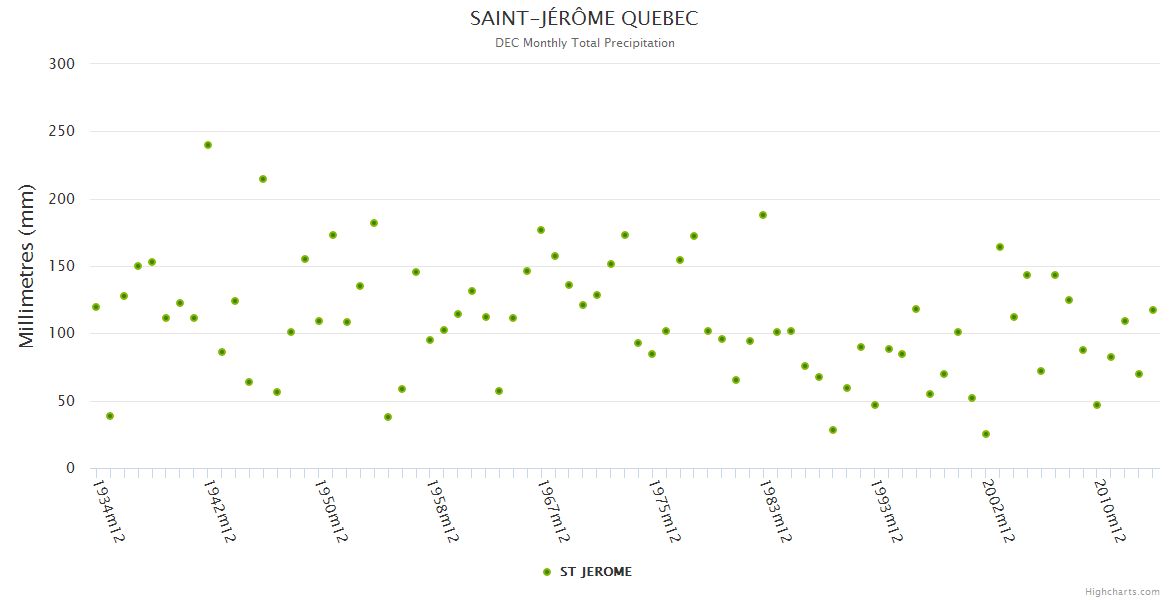The height and width of the screenshot is (600, 1170).
Task: Click the 1942m12 x-axis label
Action: (x=220, y=511)
